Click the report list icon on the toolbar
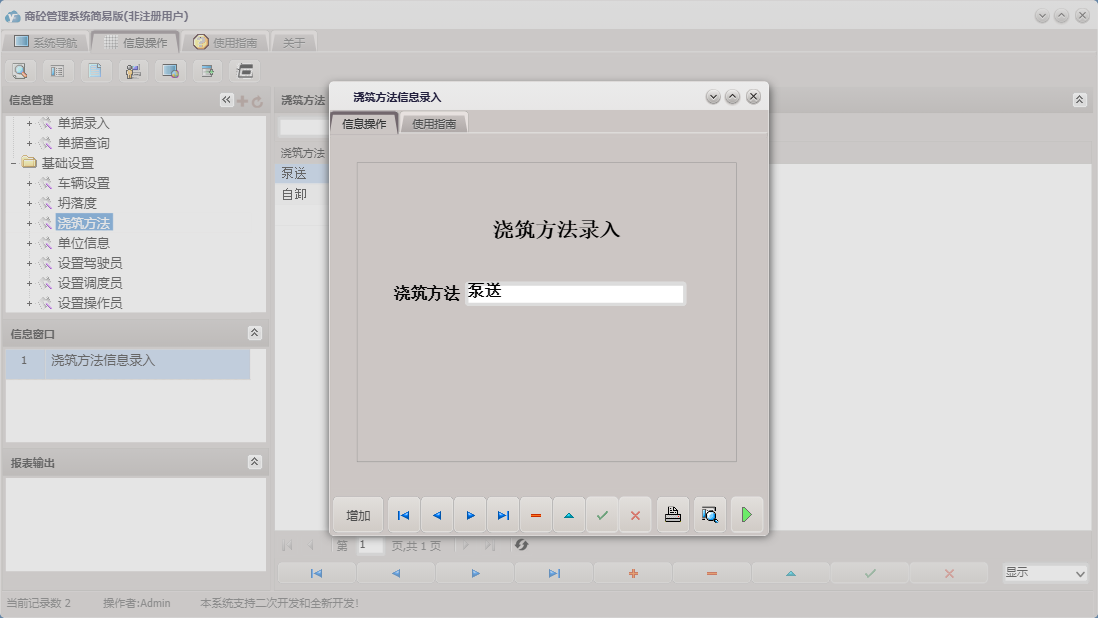 pos(56,71)
